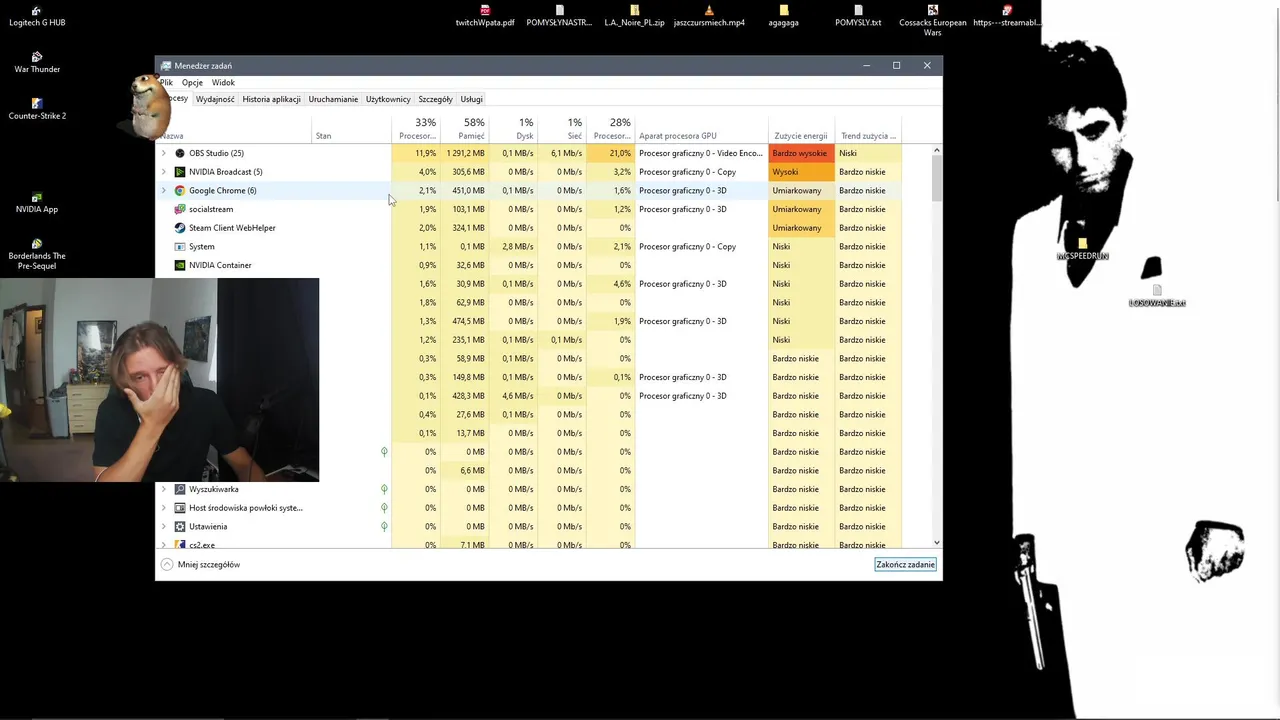1280x720 pixels.
Task: Switch to the Wydajność tab
Action: coord(215,99)
